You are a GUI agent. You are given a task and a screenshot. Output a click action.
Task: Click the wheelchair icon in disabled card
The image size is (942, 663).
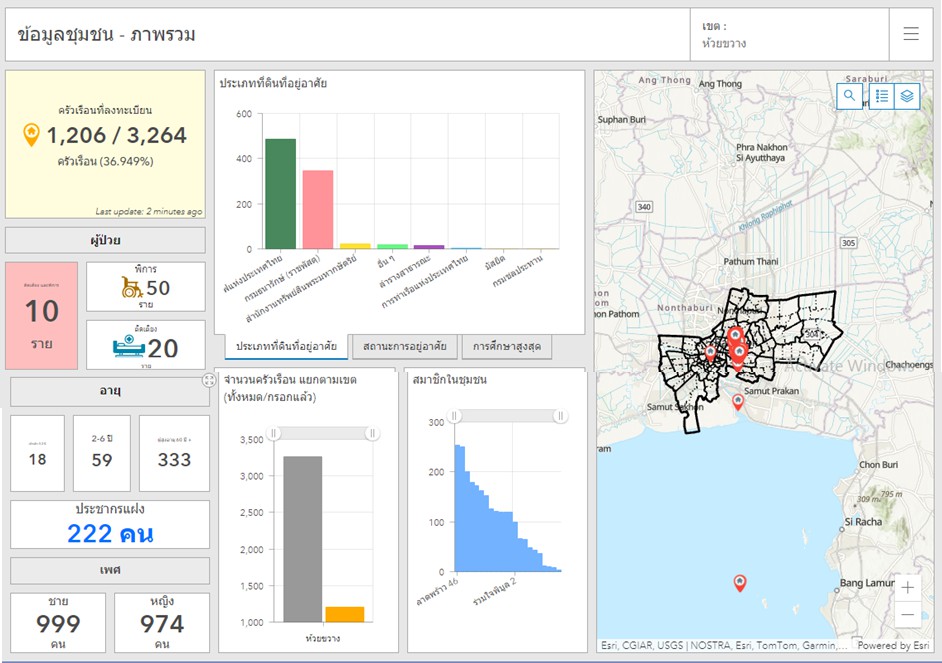[130, 289]
